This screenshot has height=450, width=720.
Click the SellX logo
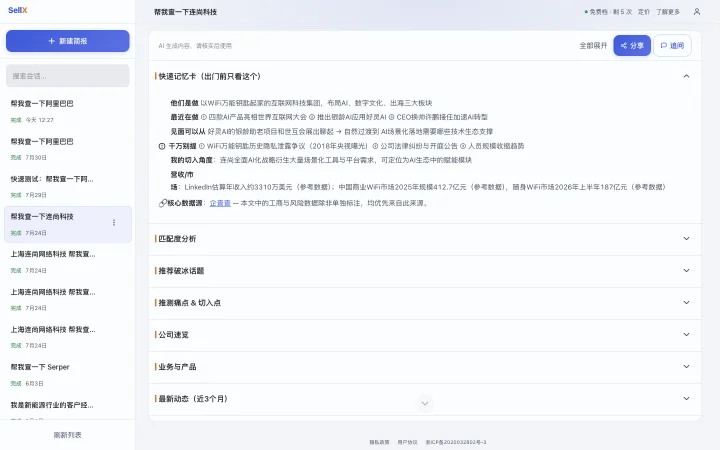point(17,10)
